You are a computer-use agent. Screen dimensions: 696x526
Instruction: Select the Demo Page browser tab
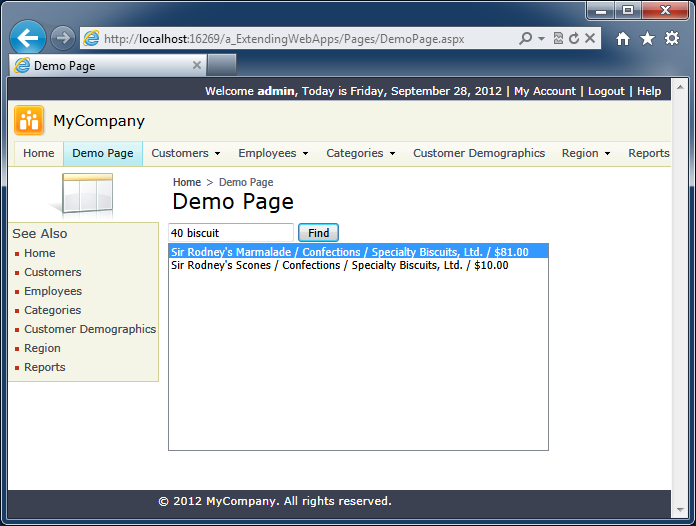[108, 65]
